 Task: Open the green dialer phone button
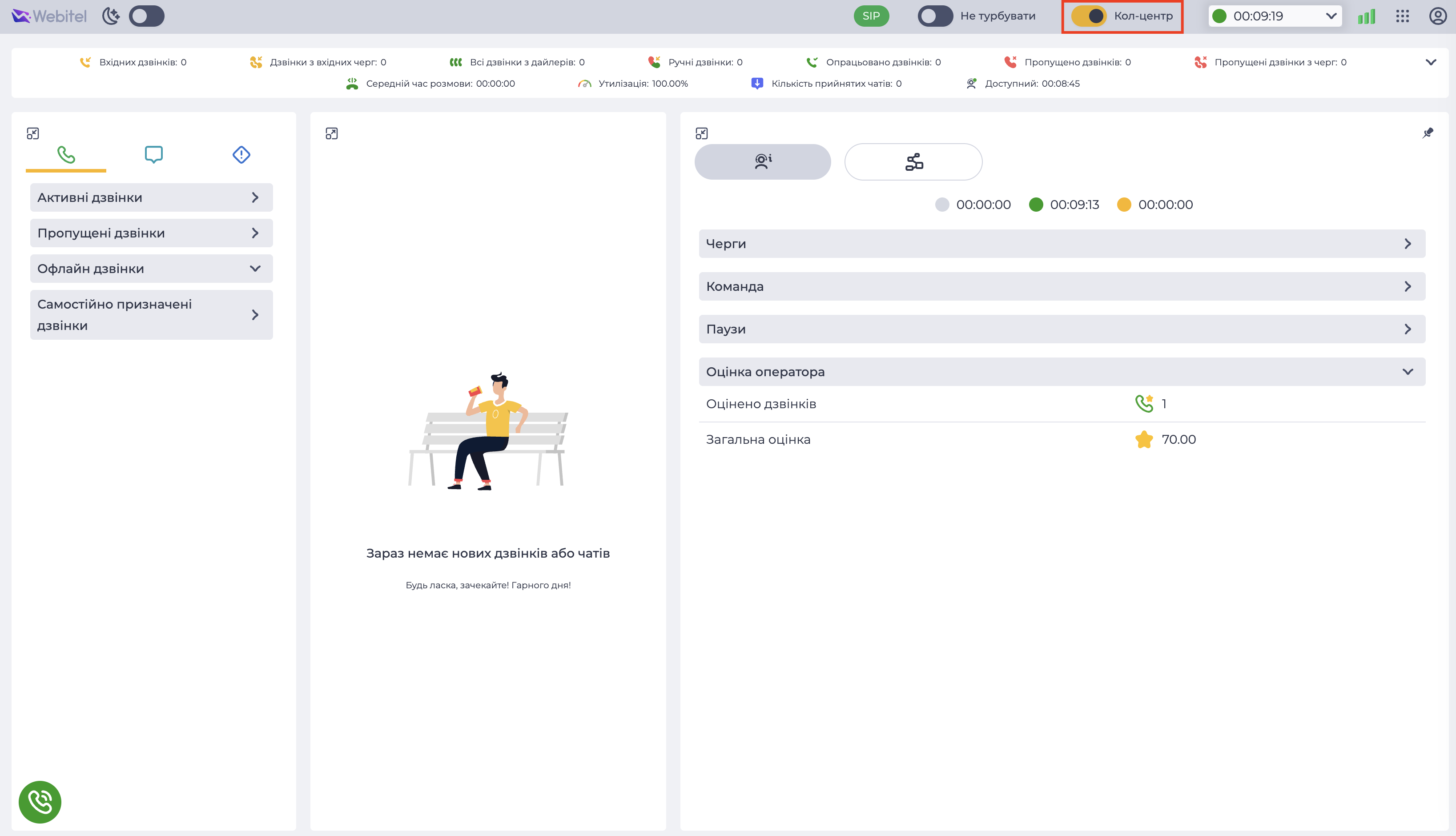tap(40, 802)
